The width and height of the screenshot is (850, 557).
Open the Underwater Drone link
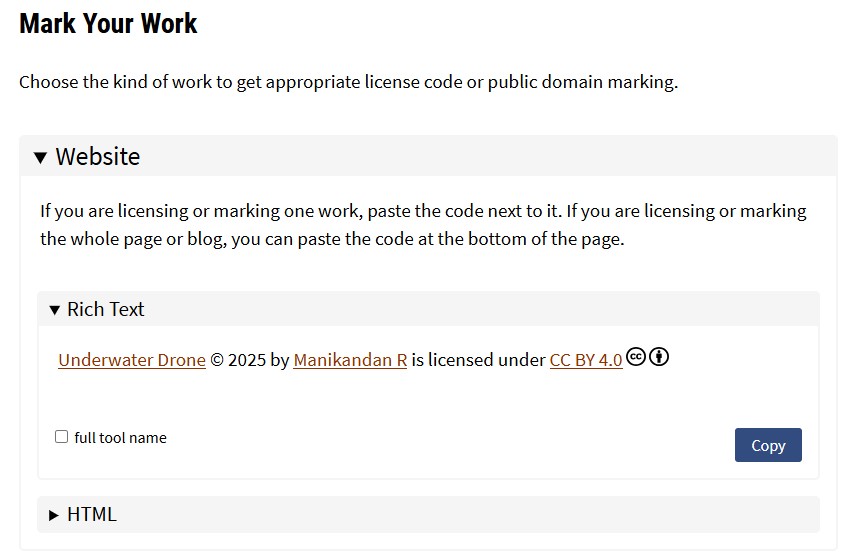pos(132,360)
